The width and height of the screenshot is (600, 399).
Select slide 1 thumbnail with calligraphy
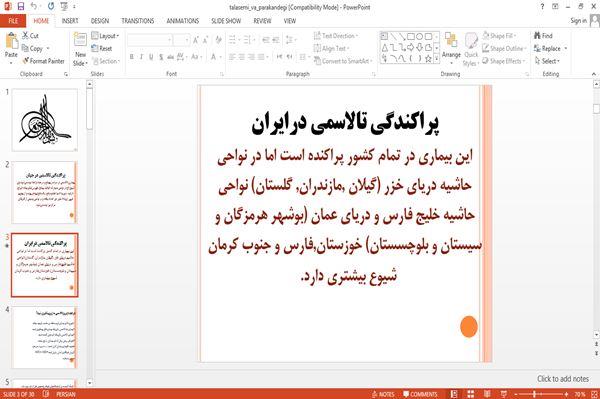coord(45,120)
